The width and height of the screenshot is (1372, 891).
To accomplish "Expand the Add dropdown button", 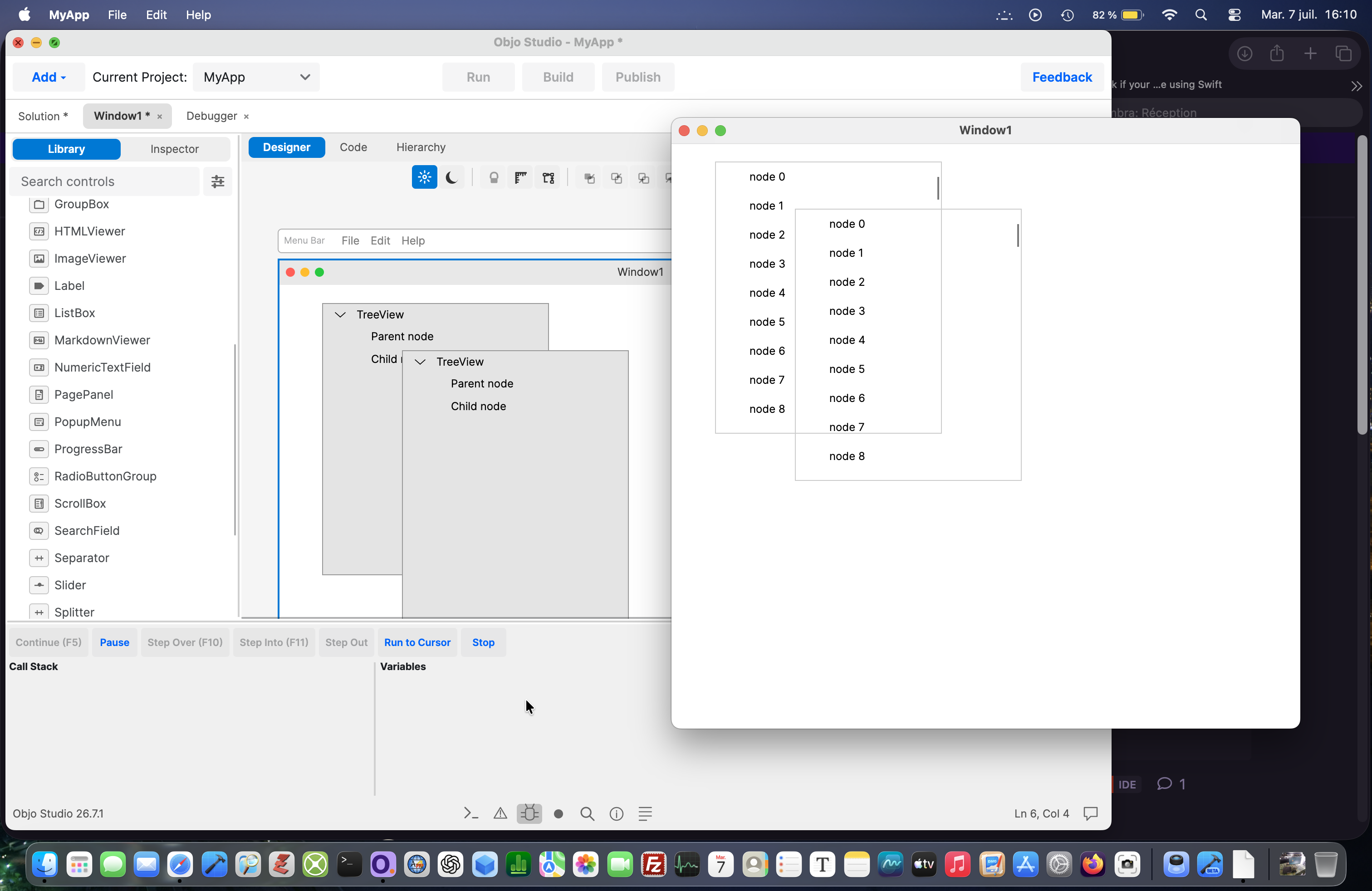I will (49, 77).
